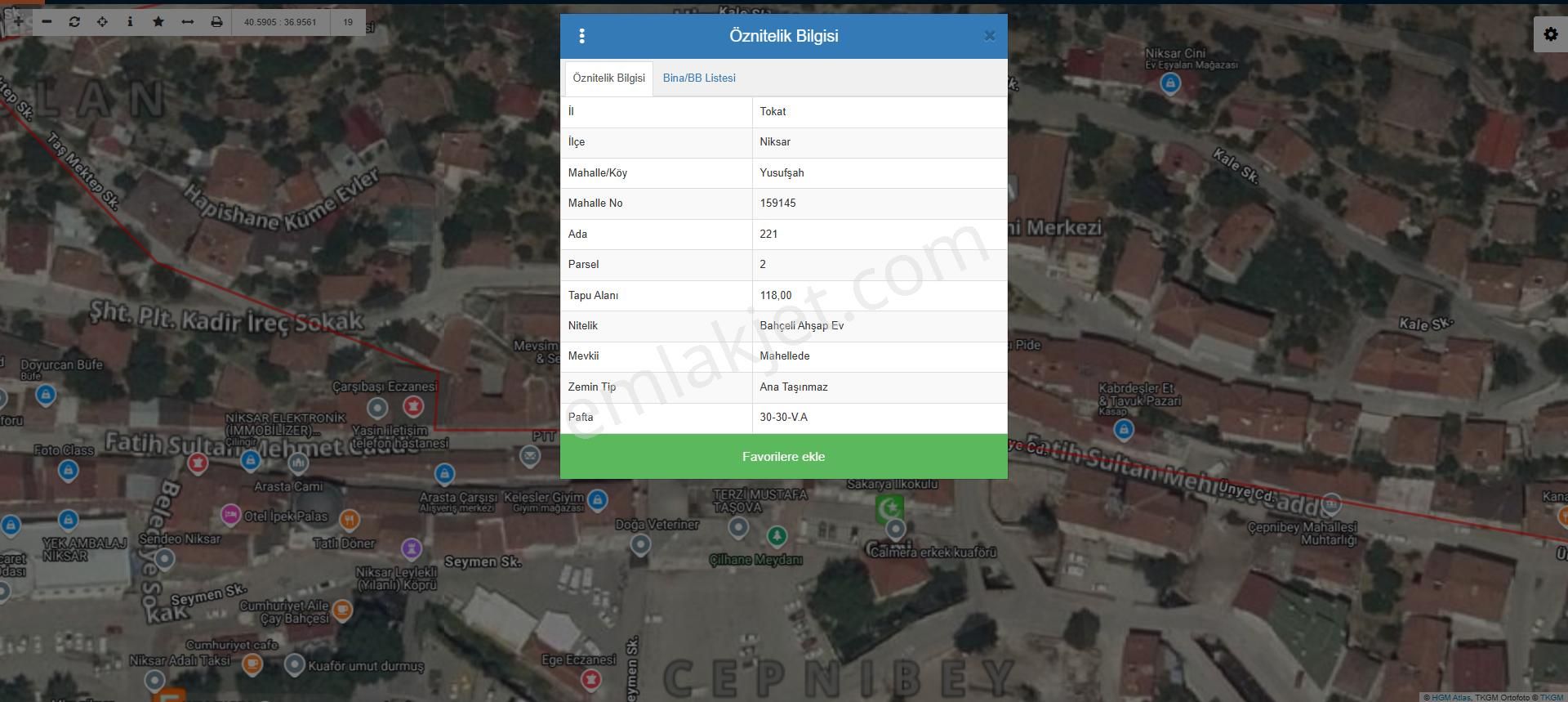The width and height of the screenshot is (1568, 702).
Task: Click the Doğa Veteriner map marker
Action: coord(641,543)
